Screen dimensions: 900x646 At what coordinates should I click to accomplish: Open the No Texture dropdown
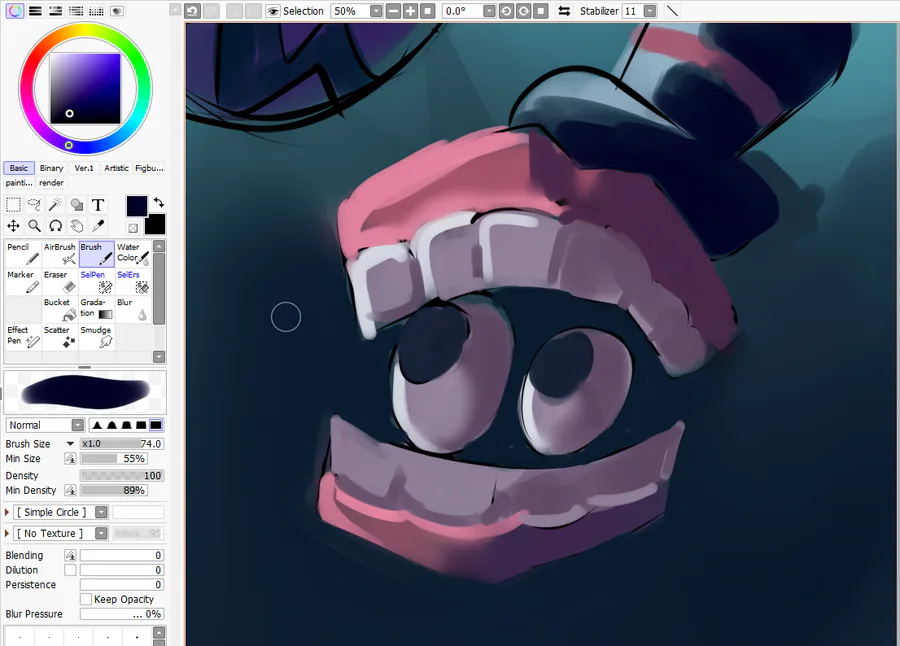[101, 533]
